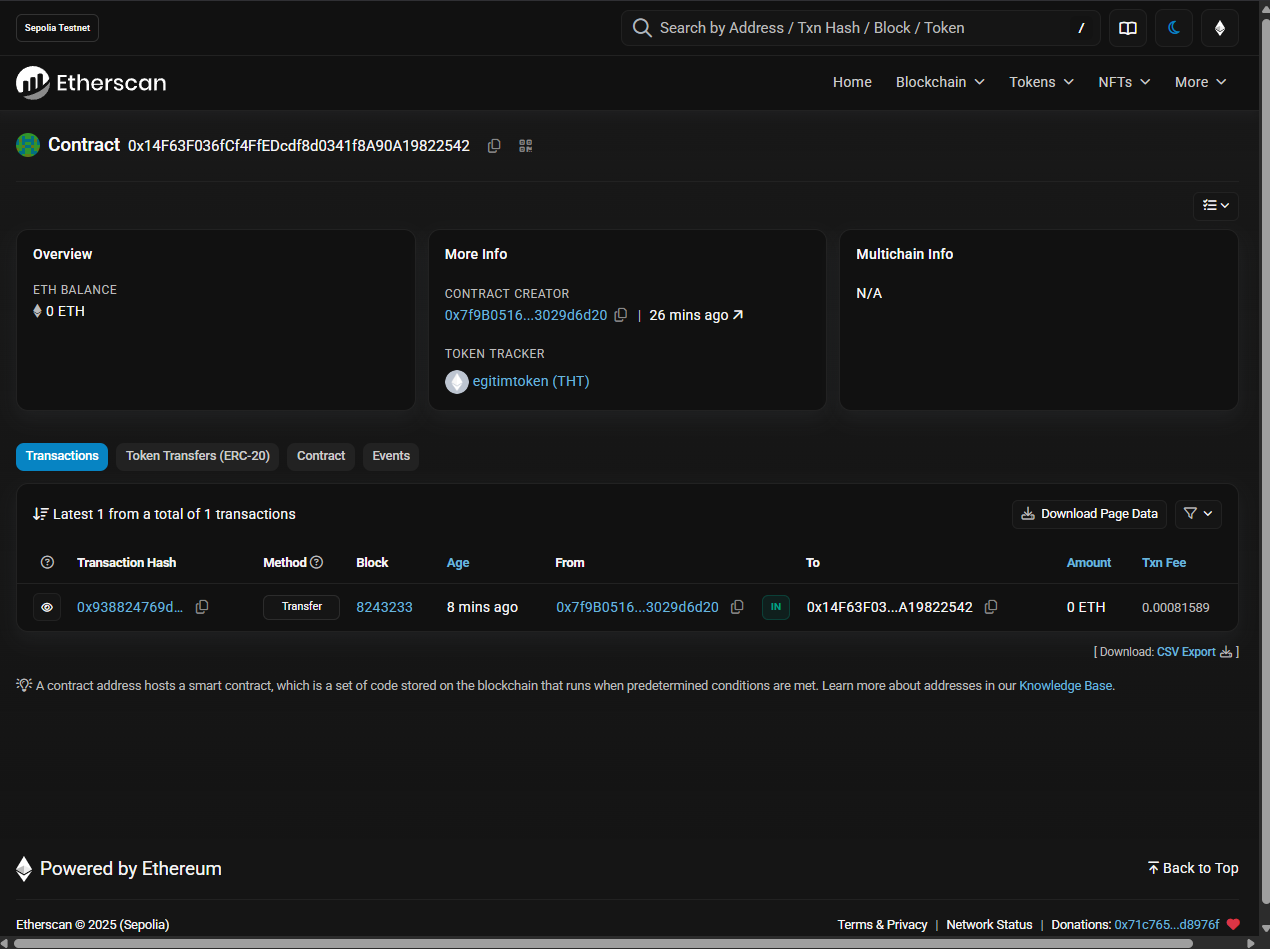Click the Method help question icon

(x=317, y=563)
